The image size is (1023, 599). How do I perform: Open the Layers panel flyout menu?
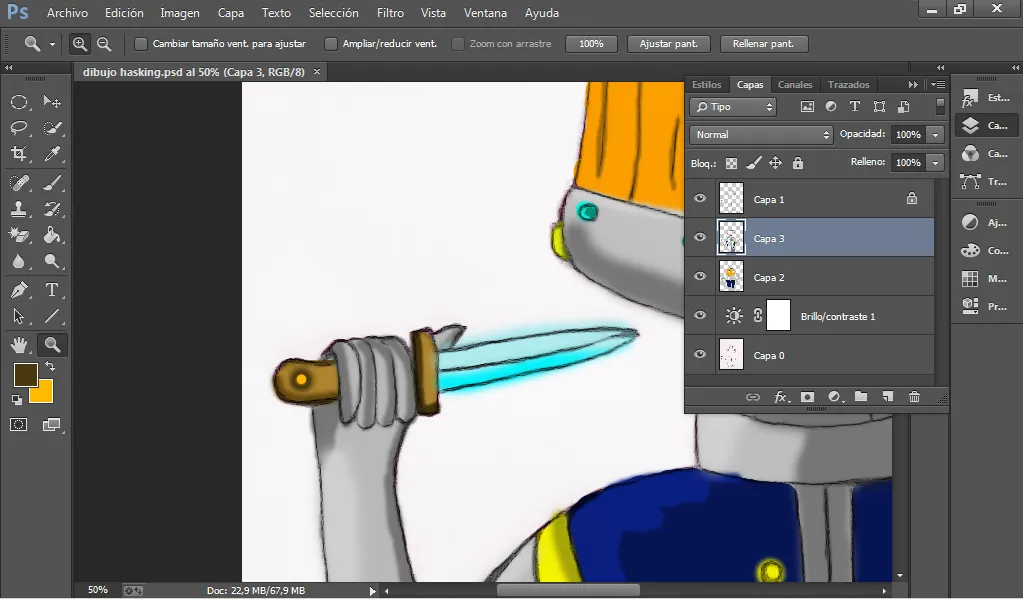938,85
